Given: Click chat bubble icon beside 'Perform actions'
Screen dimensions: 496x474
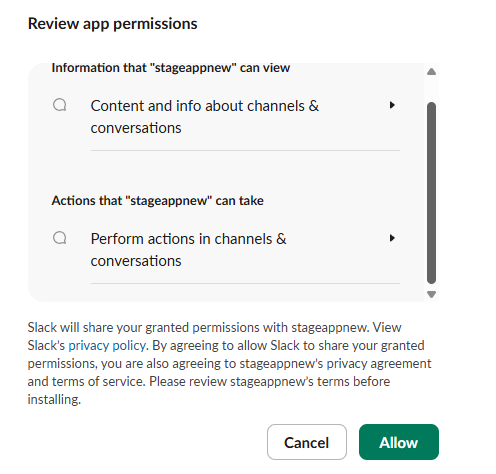Looking at the screenshot, I should pos(60,238).
